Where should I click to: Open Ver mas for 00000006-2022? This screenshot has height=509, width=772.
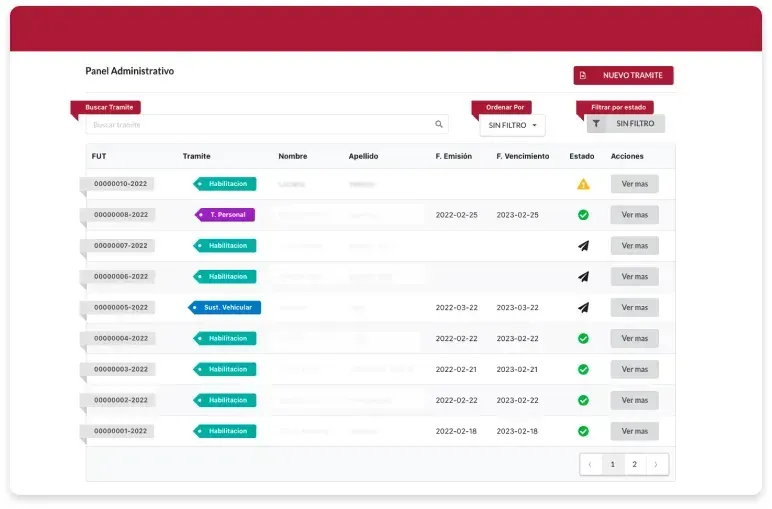(635, 277)
